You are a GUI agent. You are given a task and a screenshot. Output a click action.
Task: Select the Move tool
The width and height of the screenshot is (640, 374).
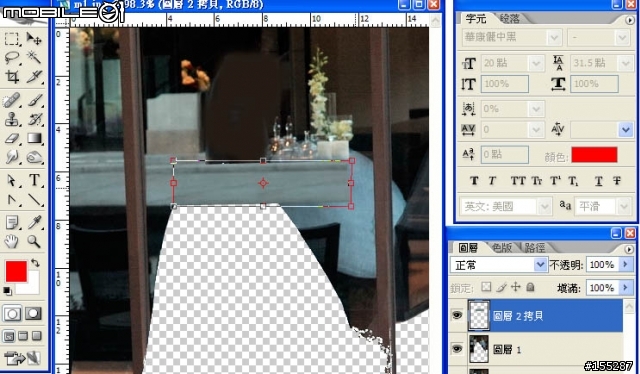click(34, 39)
